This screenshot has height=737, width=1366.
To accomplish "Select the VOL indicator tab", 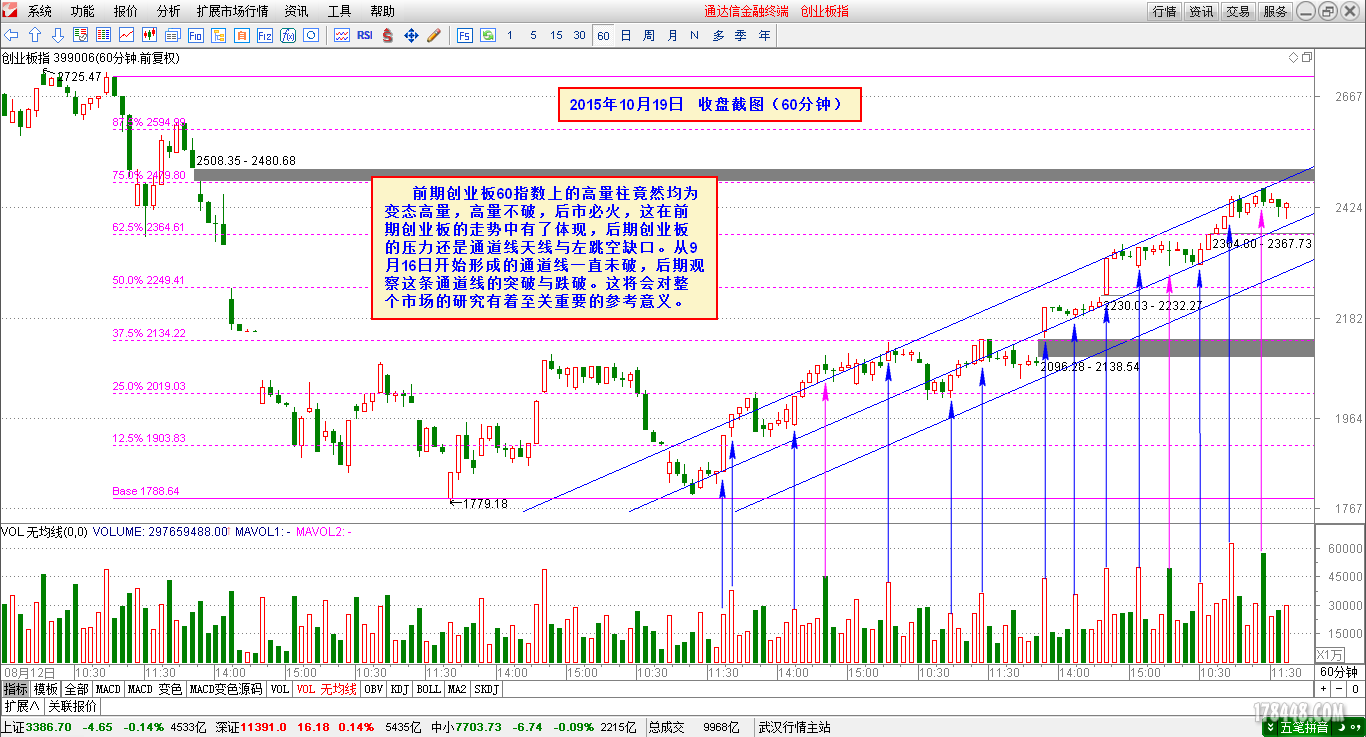I will (x=279, y=689).
